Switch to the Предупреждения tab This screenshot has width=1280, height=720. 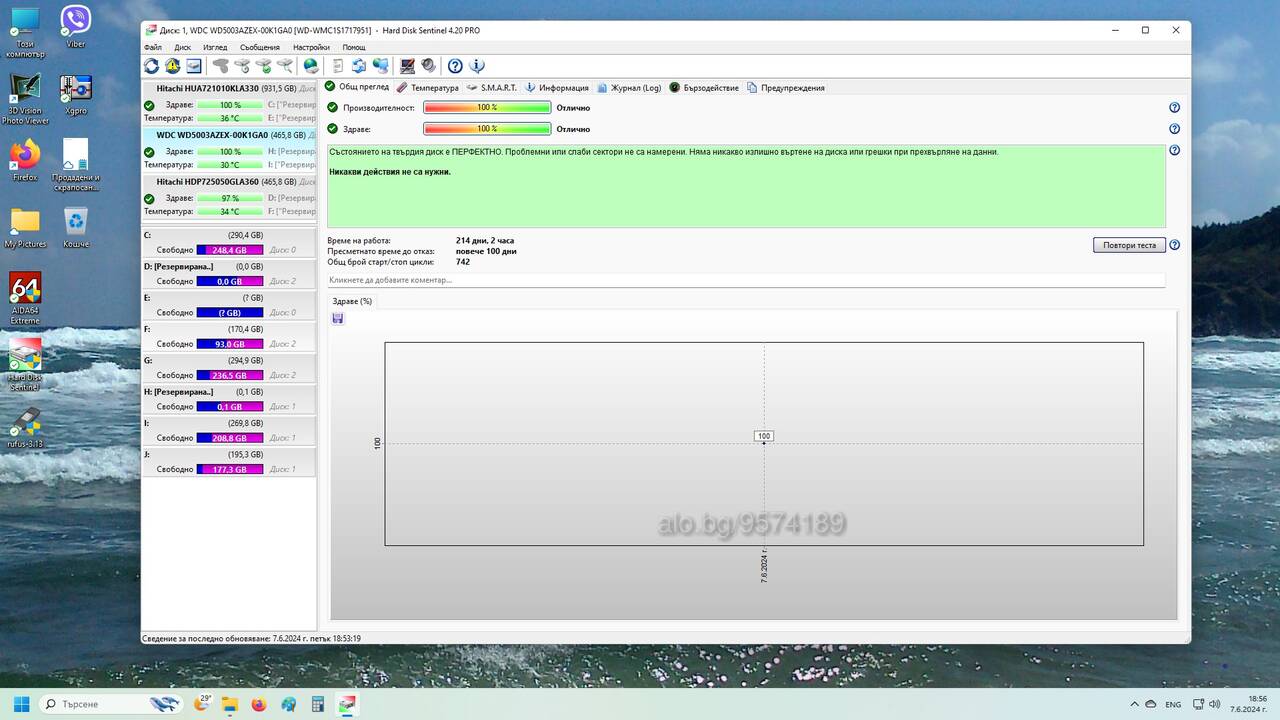click(x=786, y=88)
